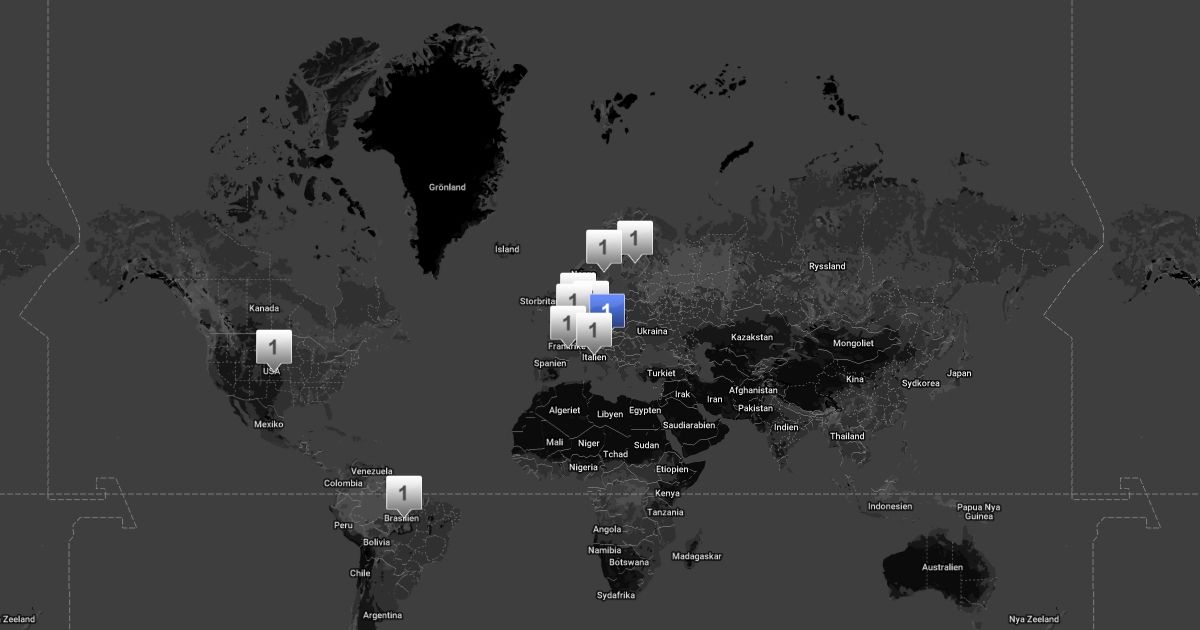Click the Madagaskar label
The height and width of the screenshot is (630, 1200).
(x=697, y=556)
